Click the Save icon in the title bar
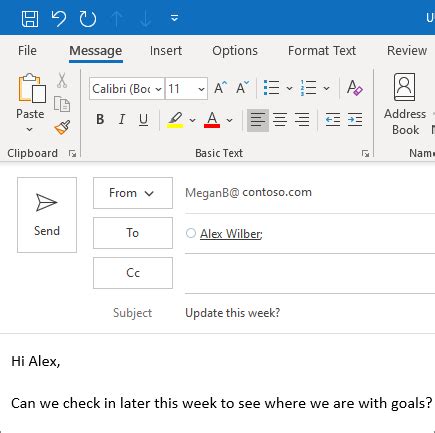The height and width of the screenshot is (433, 435). (x=30, y=18)
